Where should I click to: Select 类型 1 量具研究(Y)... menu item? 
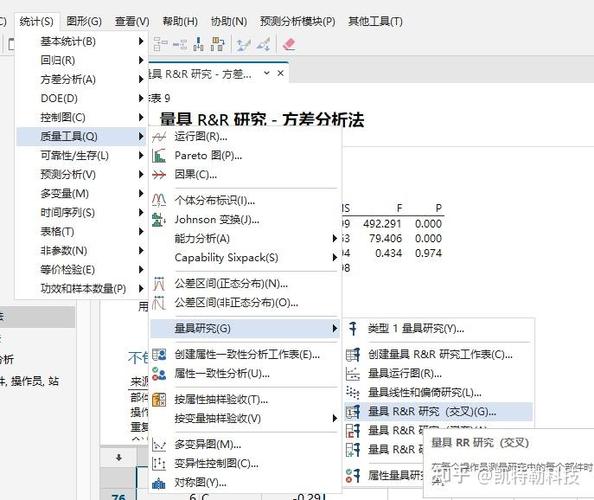pyautogui.click(x=439, y=328)
